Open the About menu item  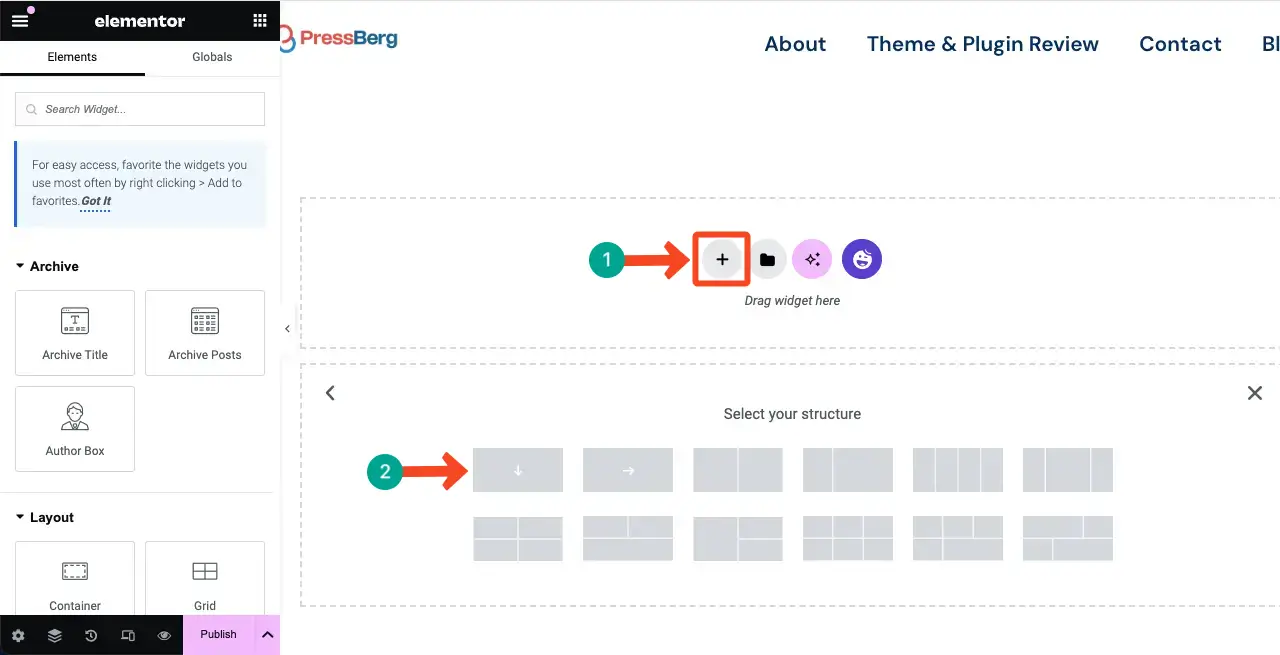pos(795,44)
